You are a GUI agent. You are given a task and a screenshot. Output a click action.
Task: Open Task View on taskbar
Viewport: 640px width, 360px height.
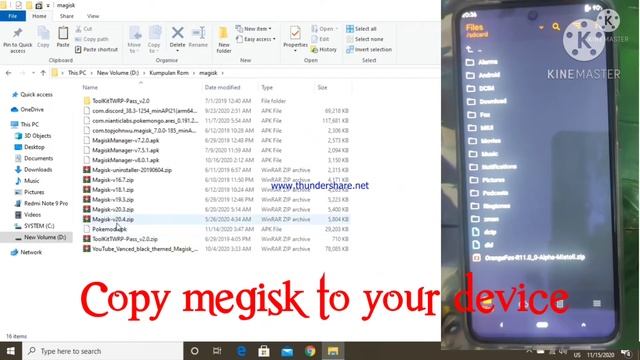pos(217,351)
